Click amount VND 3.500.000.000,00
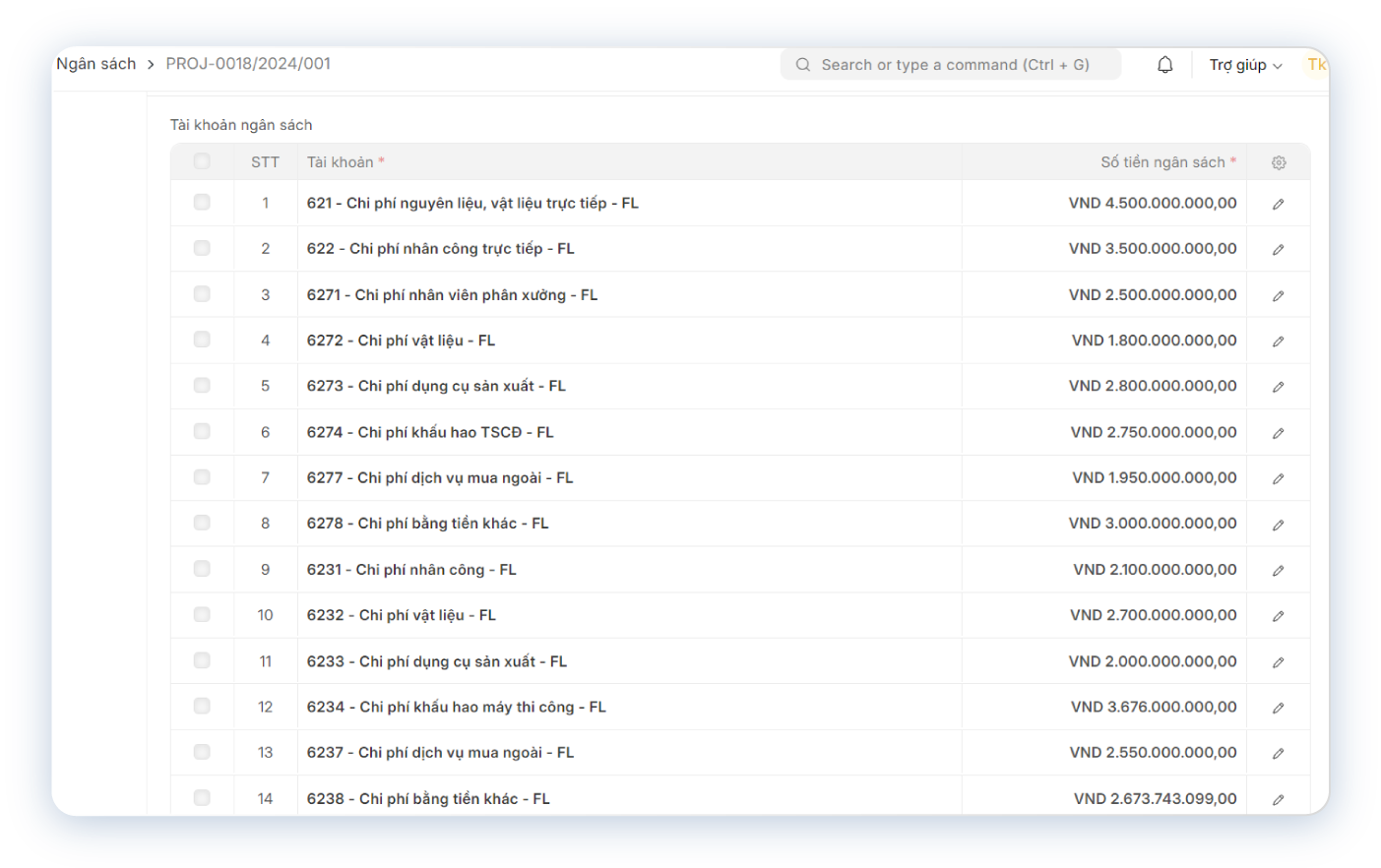Screen dimensions: 1381x868 pos(1153,249)
